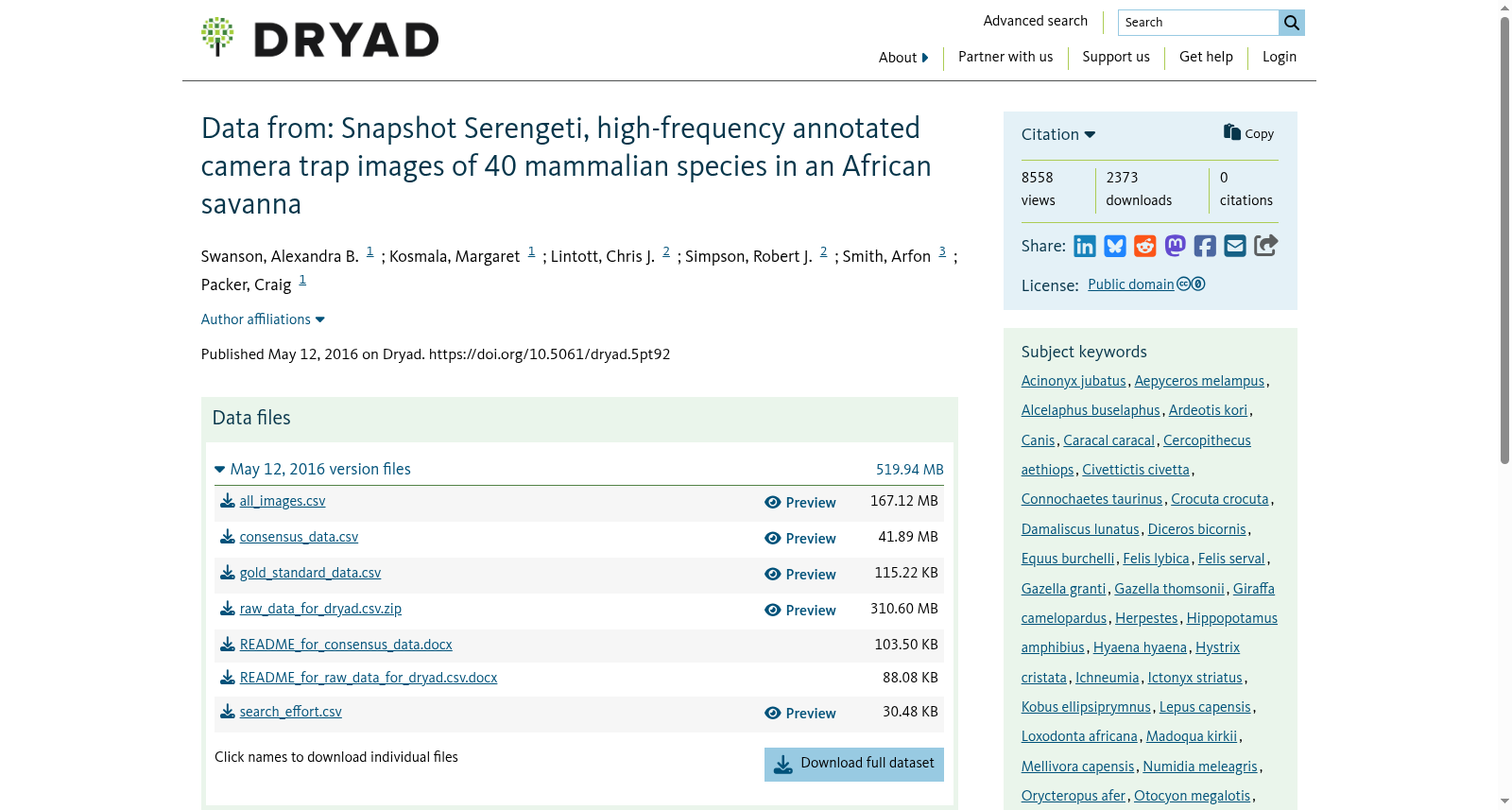This screenshot has width=1512, height=810.
Task: Open Get help page
Action: [x=1206, y=57]
